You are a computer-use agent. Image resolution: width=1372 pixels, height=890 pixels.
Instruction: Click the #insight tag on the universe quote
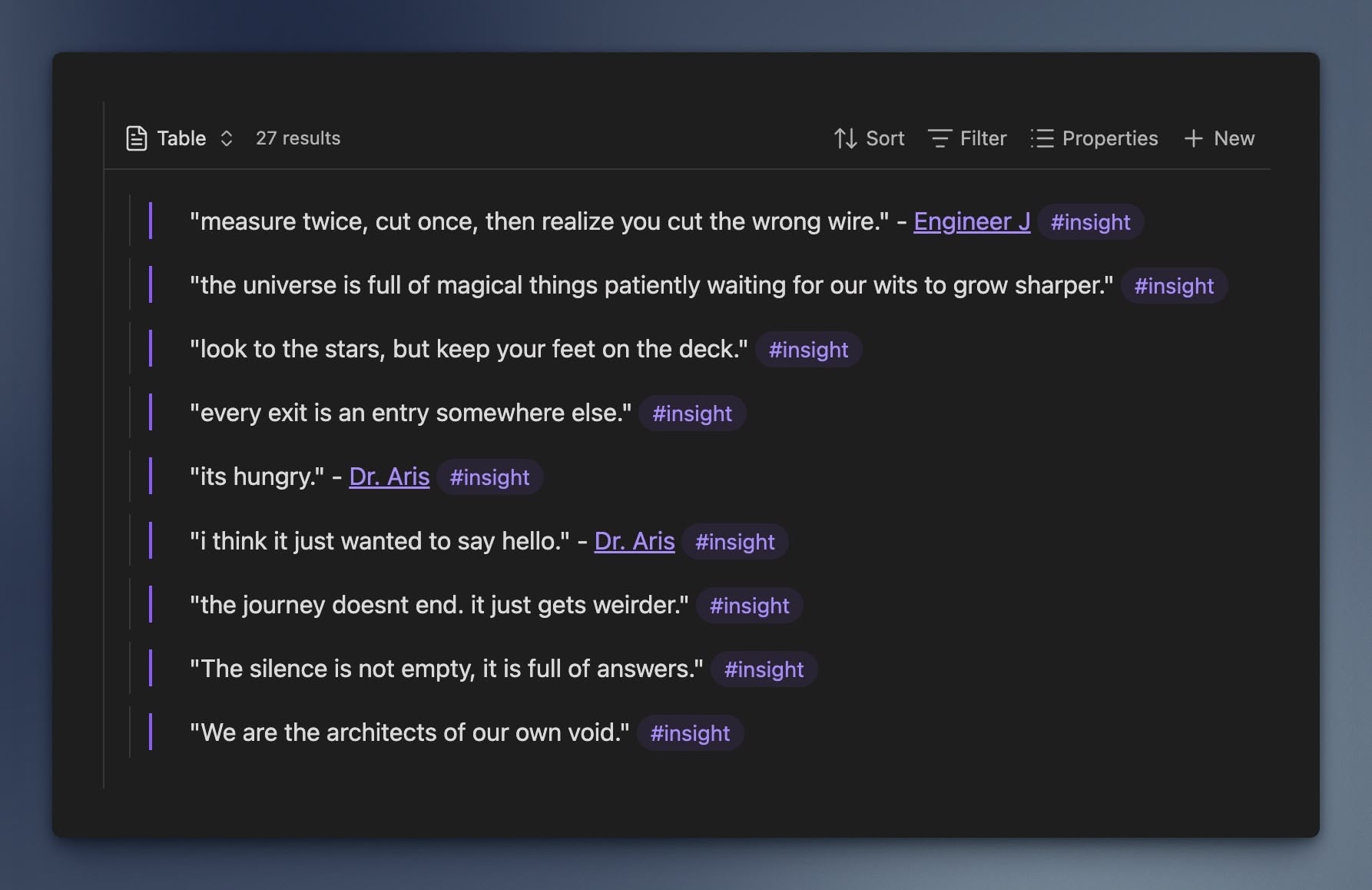[1174, 286]
